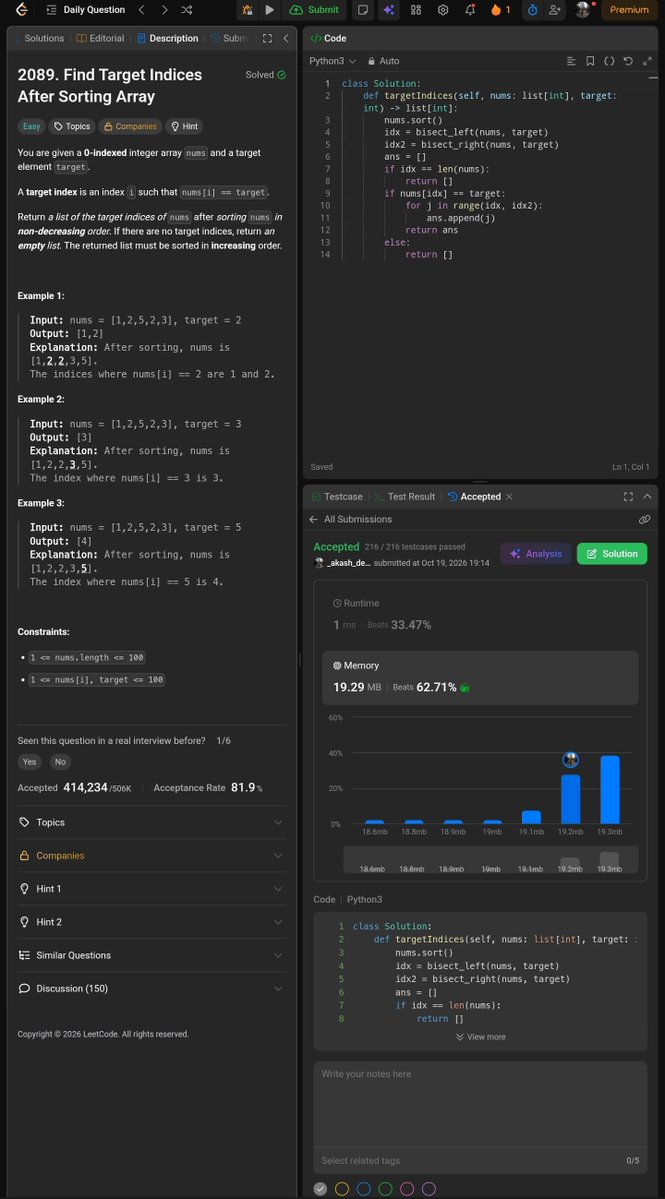Click the LeetCode logo icon
665x1199 pixels.
[x=21, y=10]
